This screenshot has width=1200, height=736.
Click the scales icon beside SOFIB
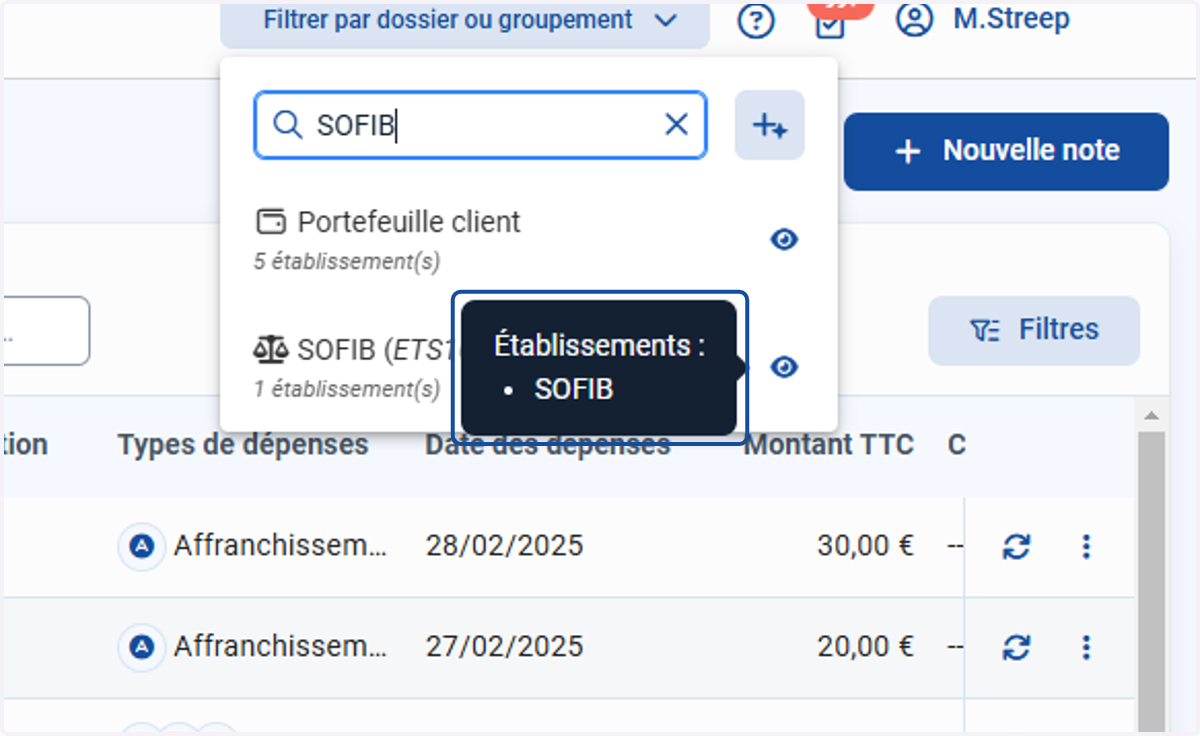click(270, 349)
